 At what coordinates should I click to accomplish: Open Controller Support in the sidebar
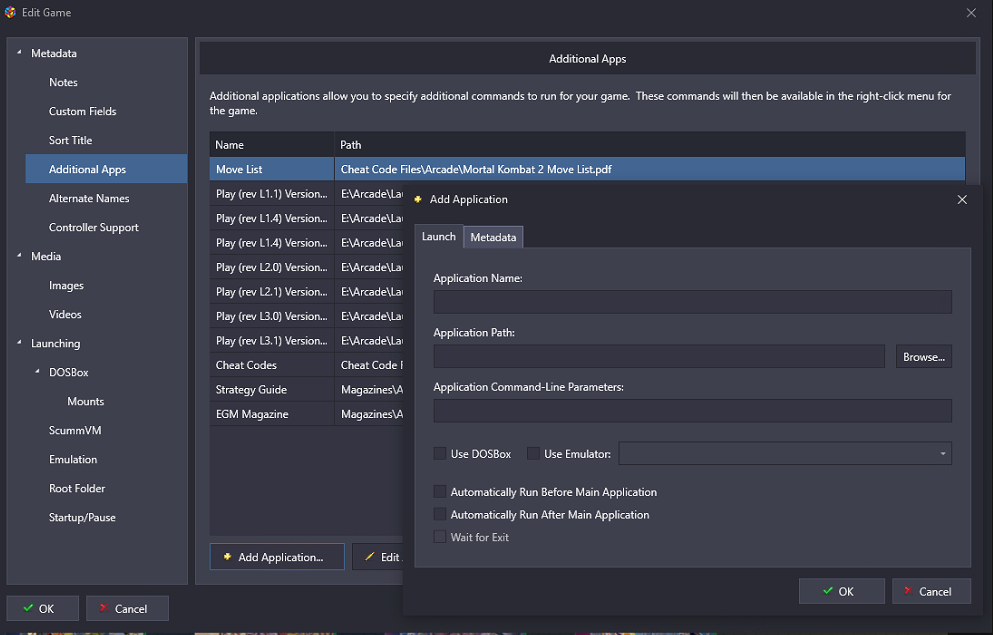click(94, 227)
